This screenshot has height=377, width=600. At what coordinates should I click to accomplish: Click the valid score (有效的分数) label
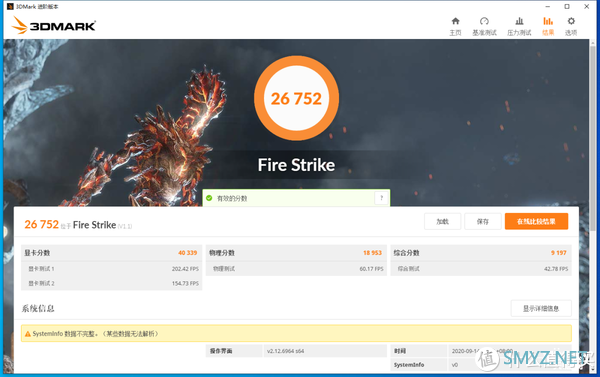coord(232,198)
